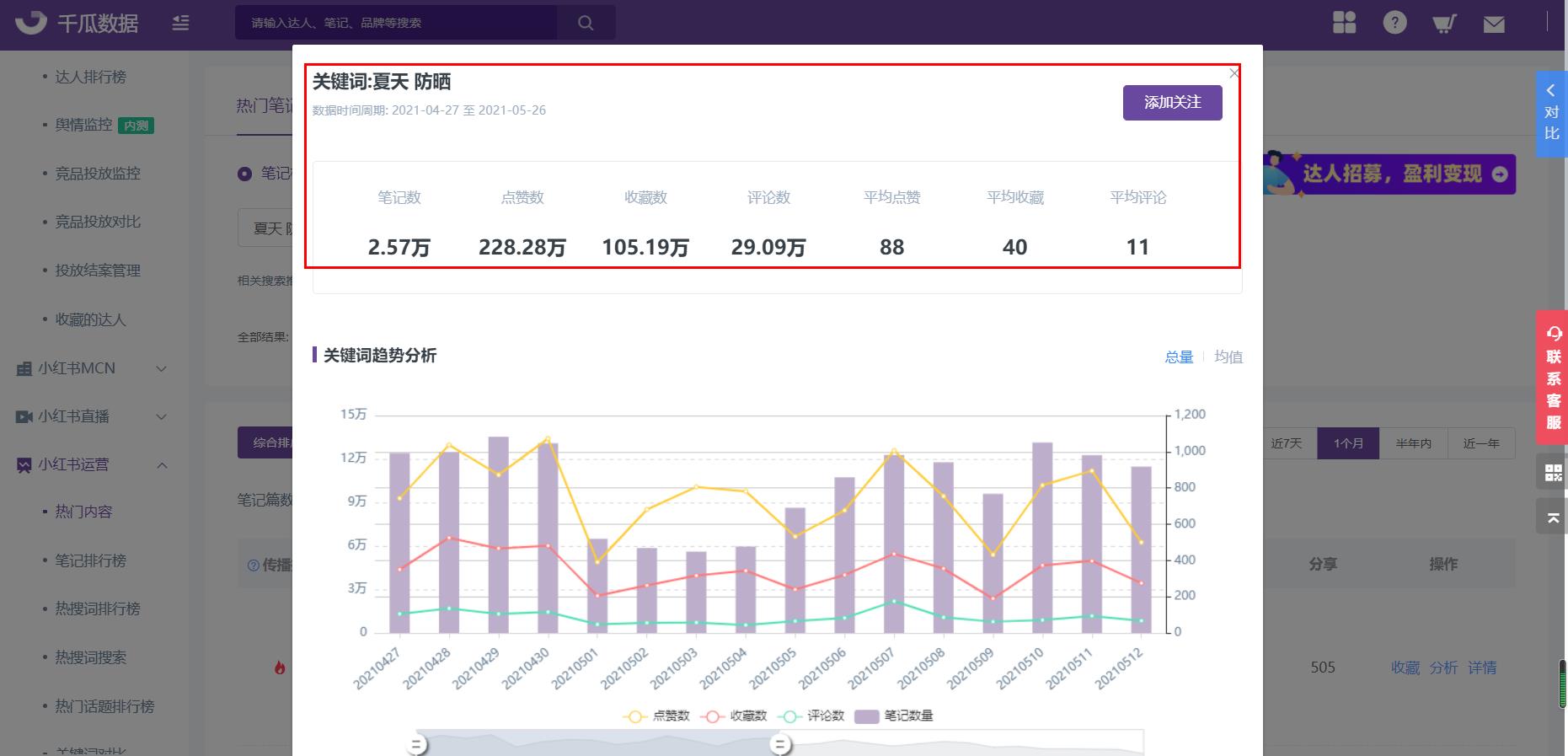This screenshot has width=1568, height=756.
Task: Collapse the 小红书运营 section
Action: [x=92, y=464]
